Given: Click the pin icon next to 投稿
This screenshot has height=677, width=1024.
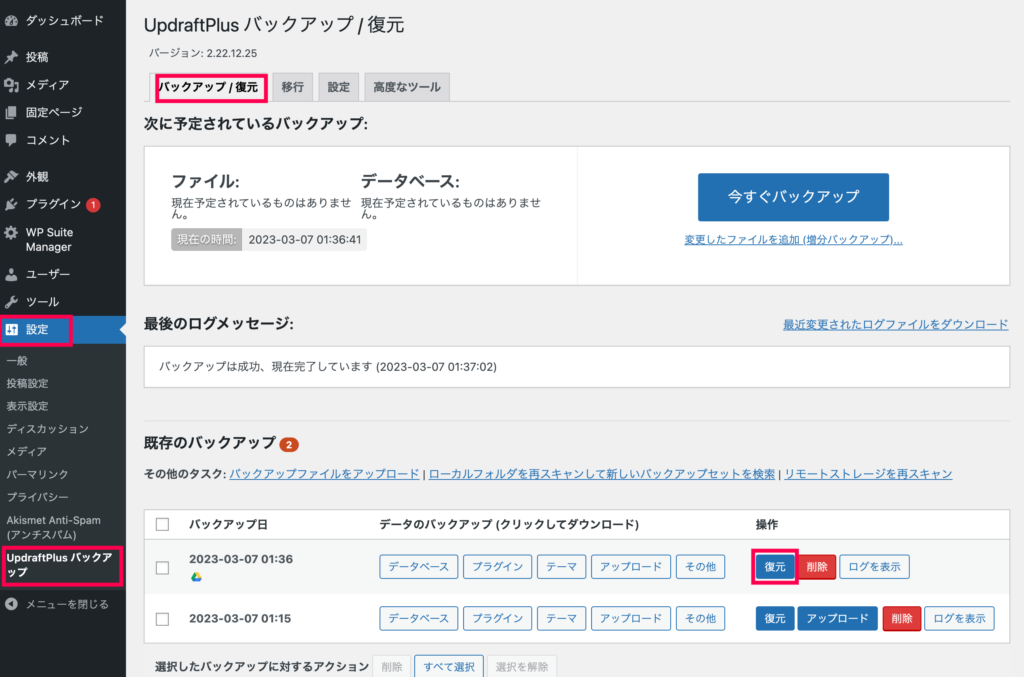Looking at the screenshot, I should (x=11, y=57).
